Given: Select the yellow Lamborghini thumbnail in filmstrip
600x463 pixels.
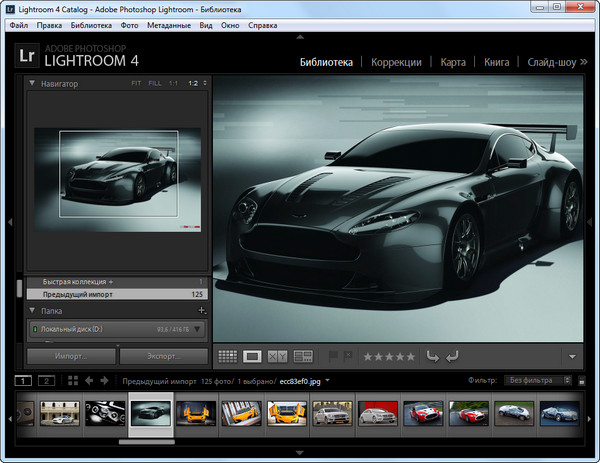Looking at the screenshot, I should click(197, 414).
